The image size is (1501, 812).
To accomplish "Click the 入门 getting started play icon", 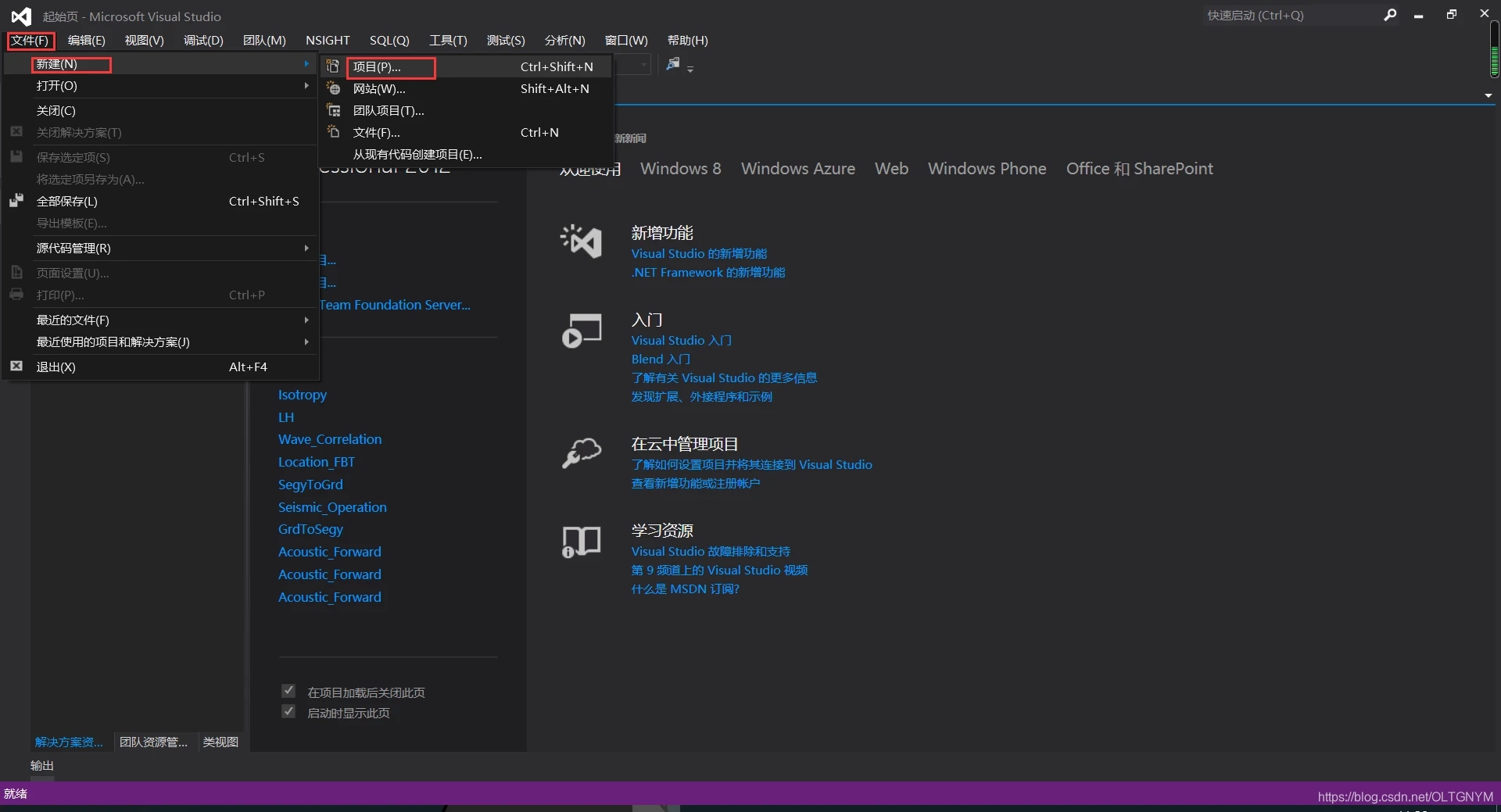I will pos(582,331).
